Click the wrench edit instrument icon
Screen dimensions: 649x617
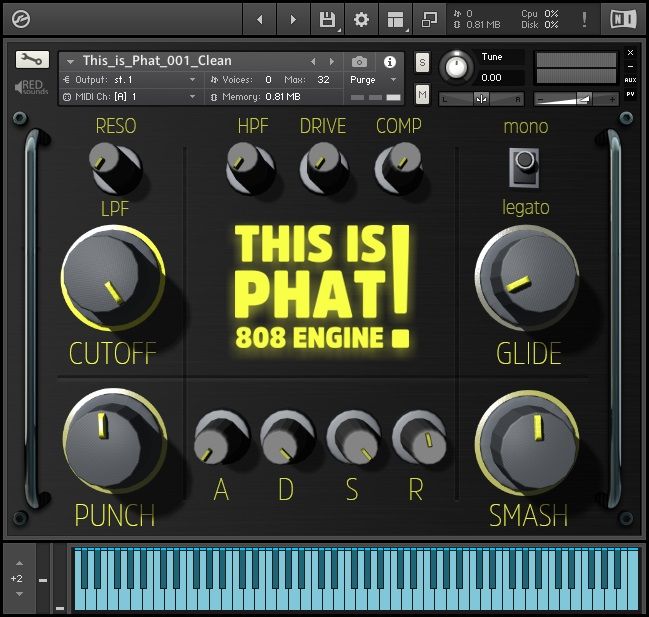click(x=32, y=59)
